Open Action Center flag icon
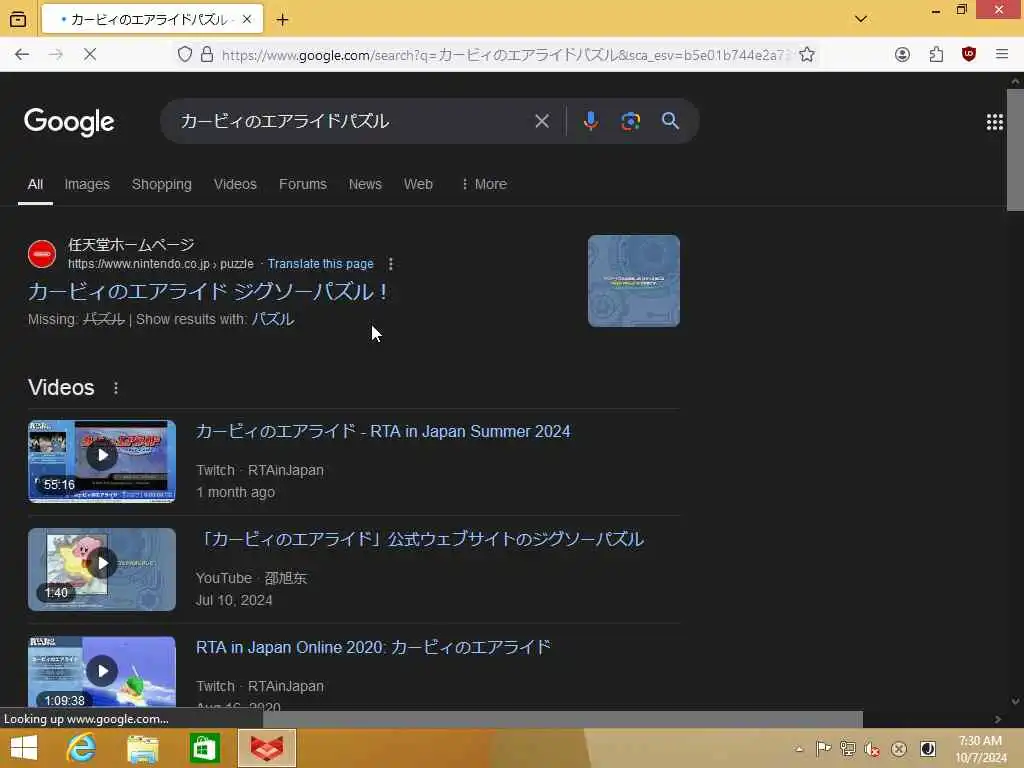This screenshot has width=1024, height=768. click(823, 748)
